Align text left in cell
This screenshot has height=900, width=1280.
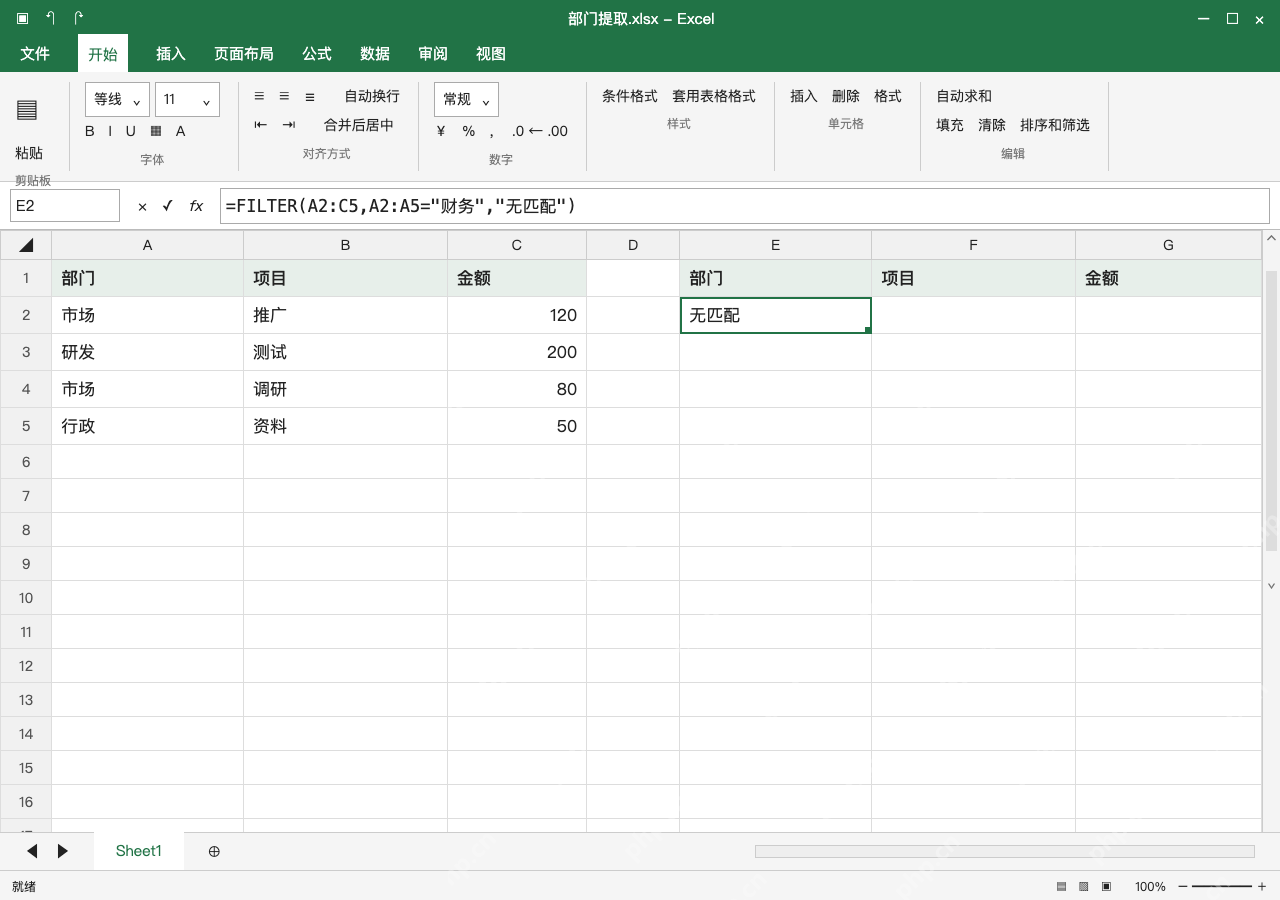[259, 96]
